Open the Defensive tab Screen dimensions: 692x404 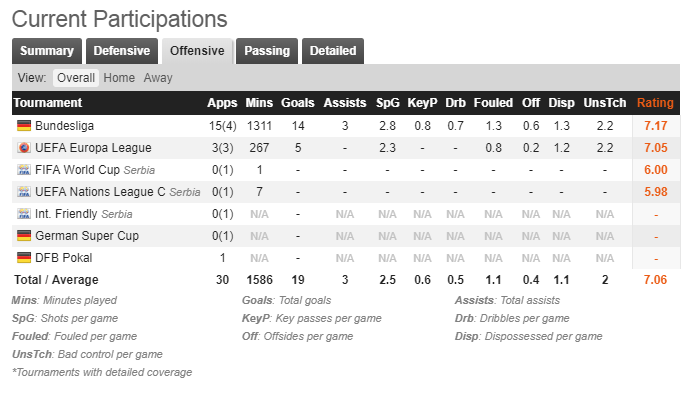pos(122,51)
